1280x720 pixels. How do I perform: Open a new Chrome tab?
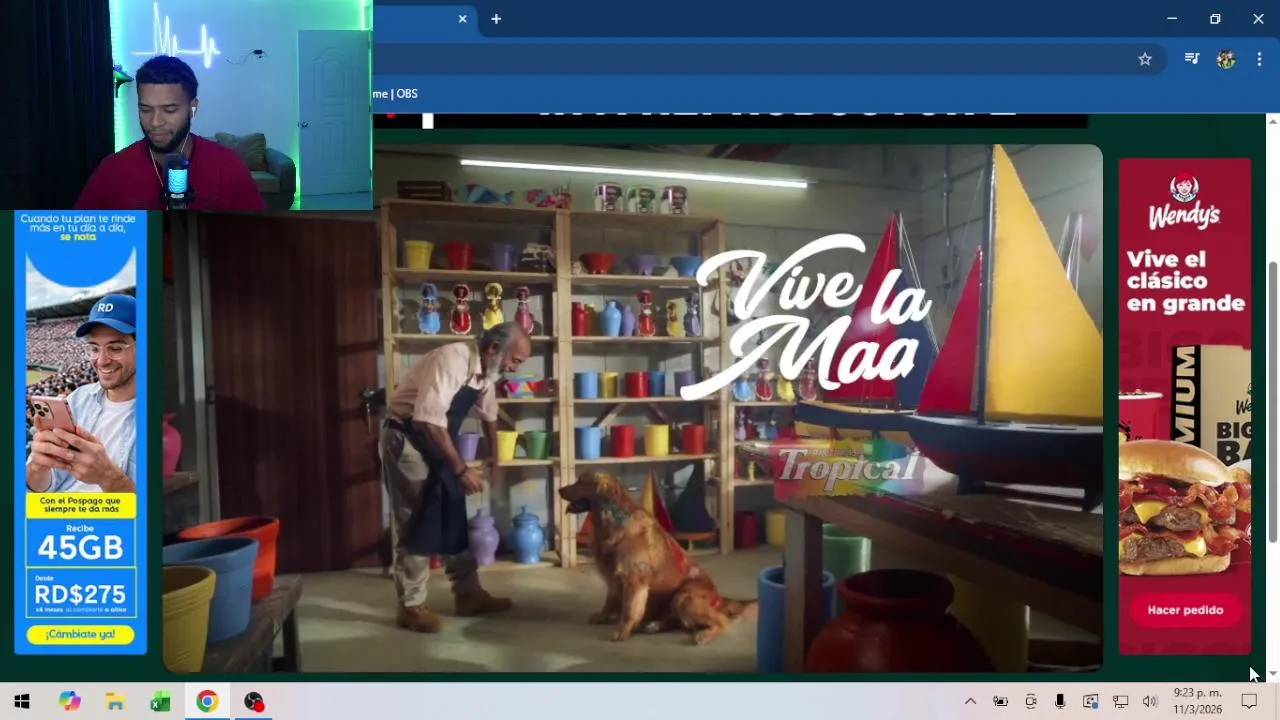click(496, 19)
